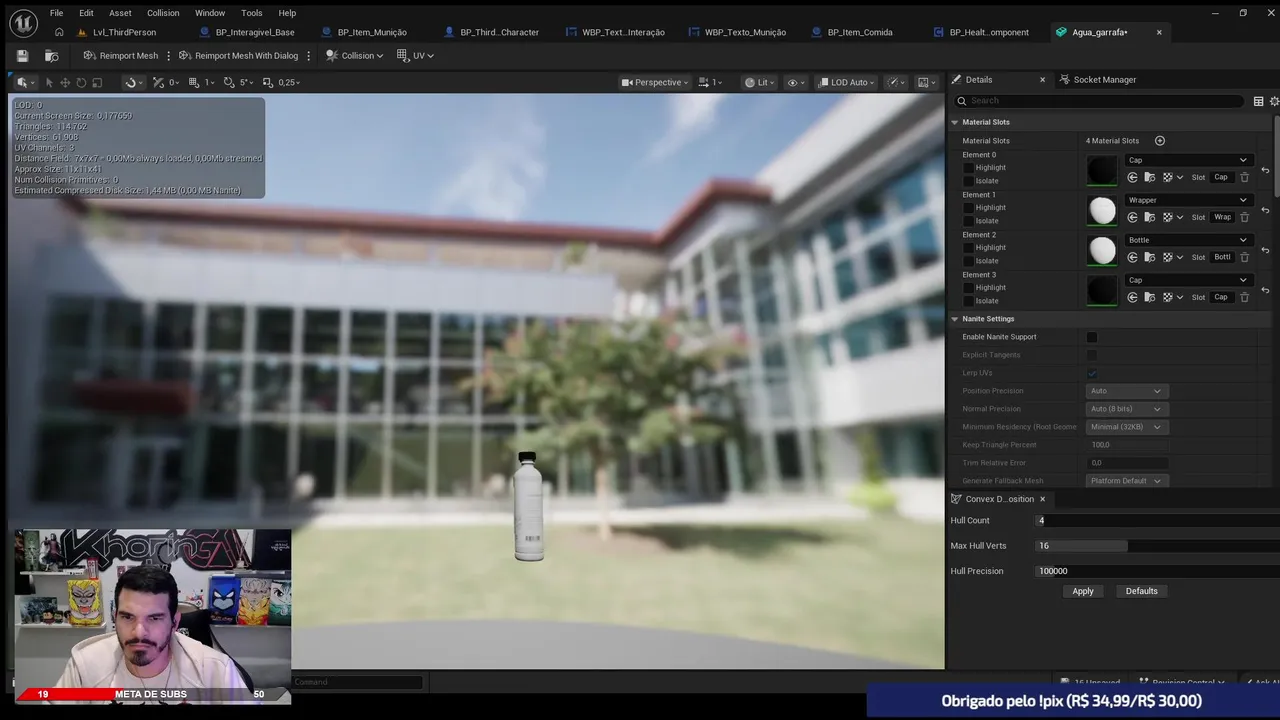Select the scale tool in viewport toolbar
1280x720 pixels.
(98, 82)
